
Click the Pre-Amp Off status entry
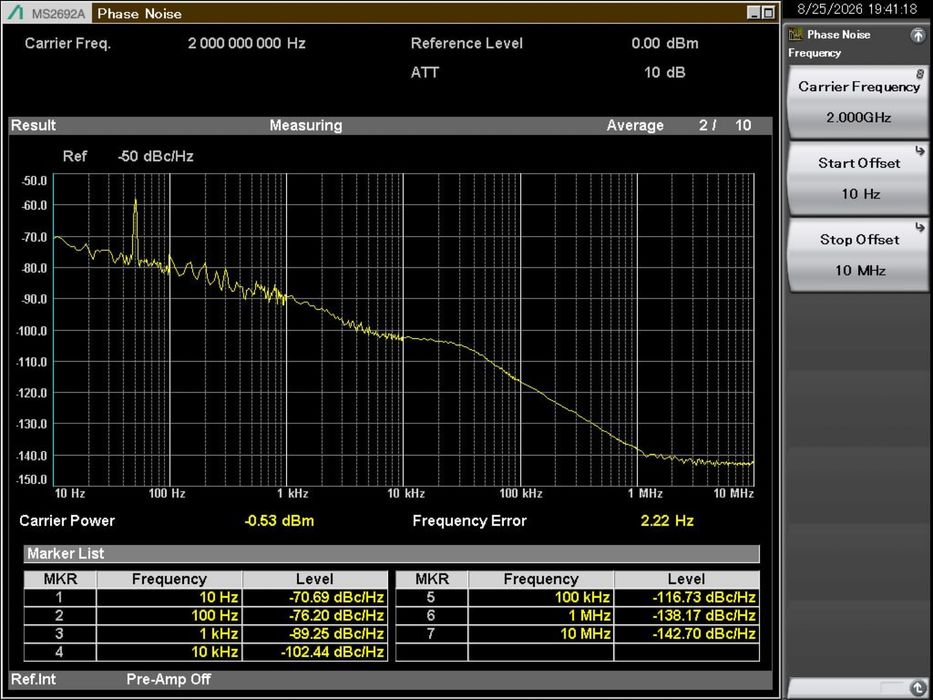pos(168,679)
